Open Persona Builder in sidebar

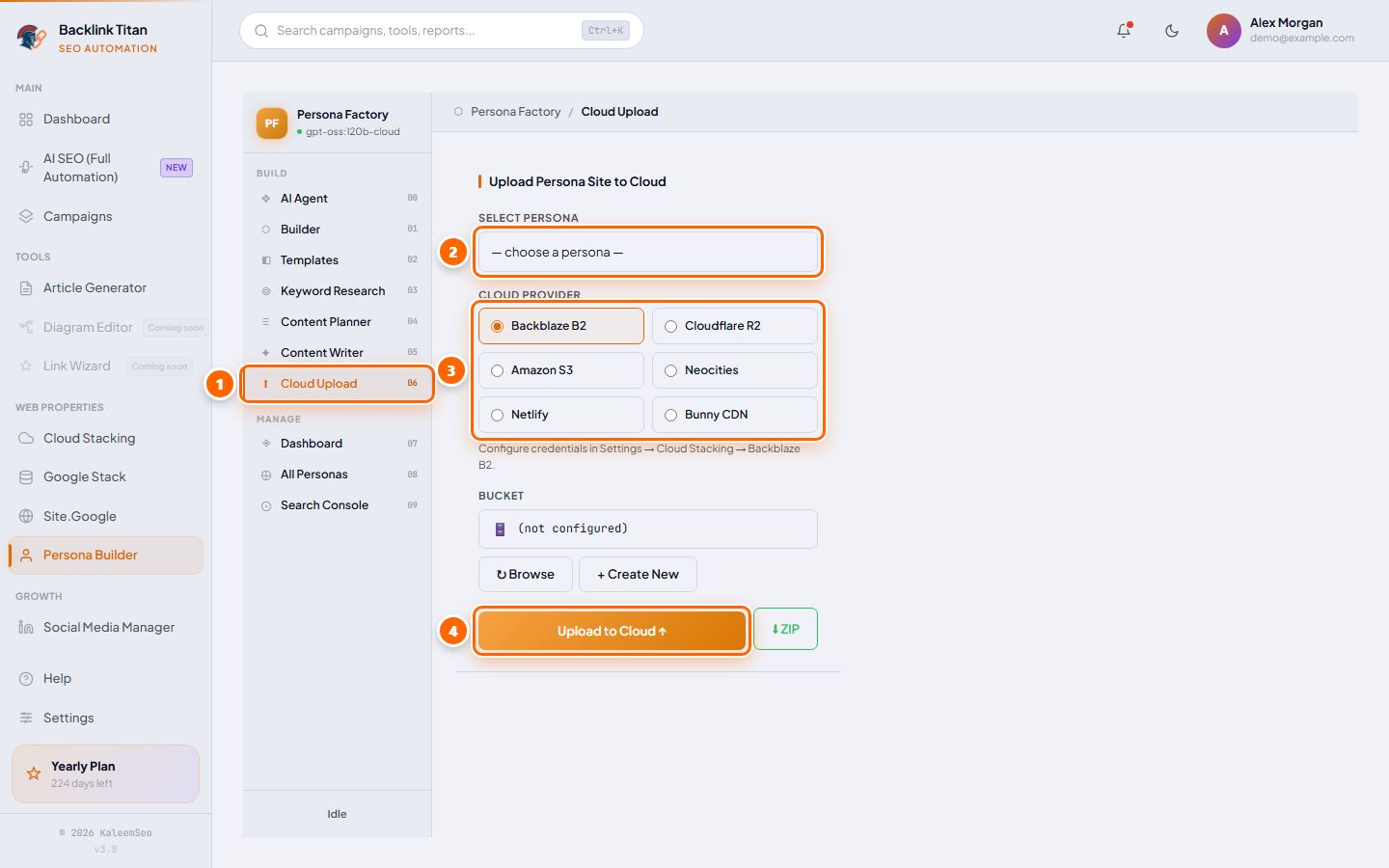(106, 556)
